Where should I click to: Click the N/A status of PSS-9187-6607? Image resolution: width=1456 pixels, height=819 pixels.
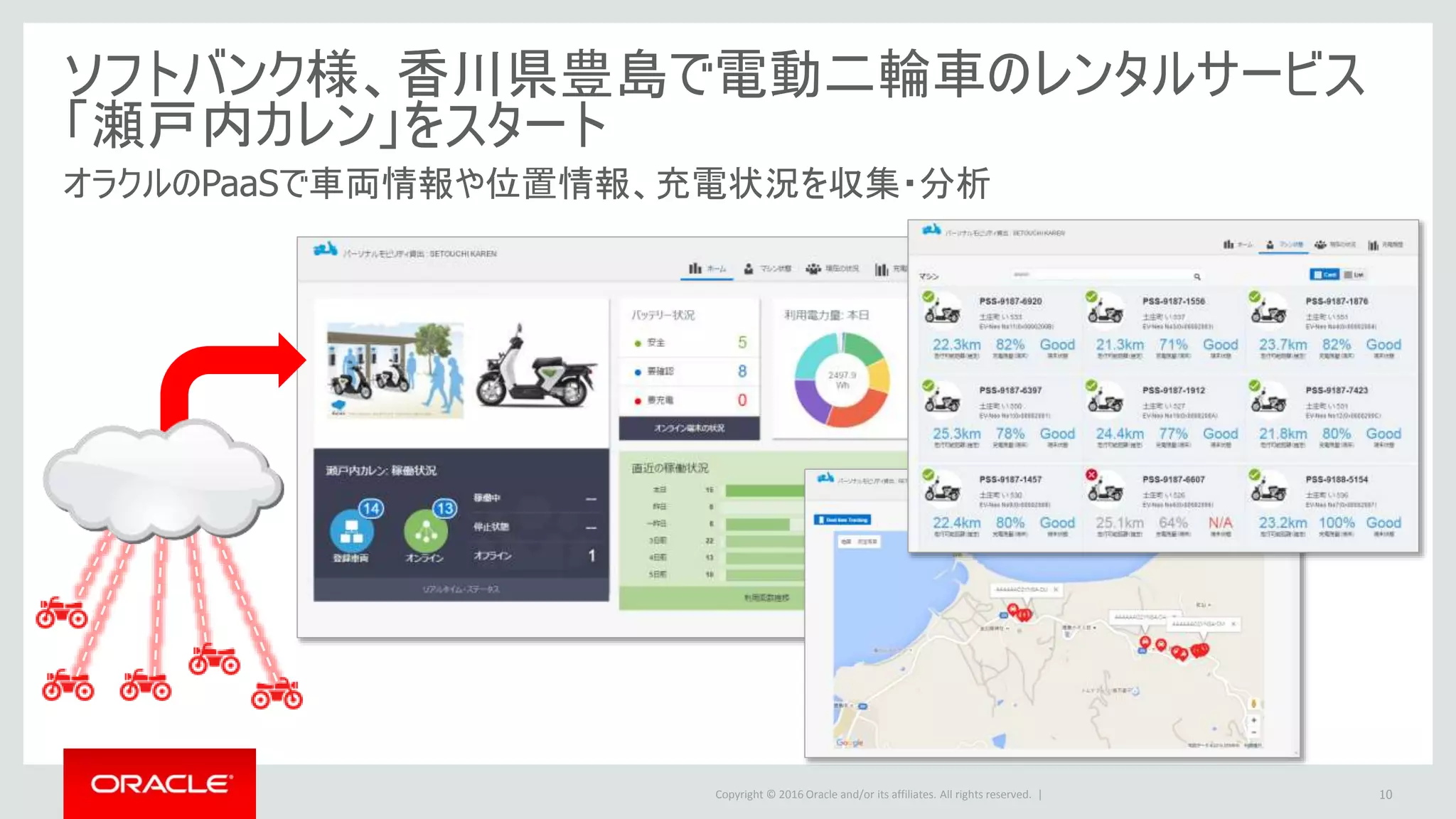click(1220, 523)
